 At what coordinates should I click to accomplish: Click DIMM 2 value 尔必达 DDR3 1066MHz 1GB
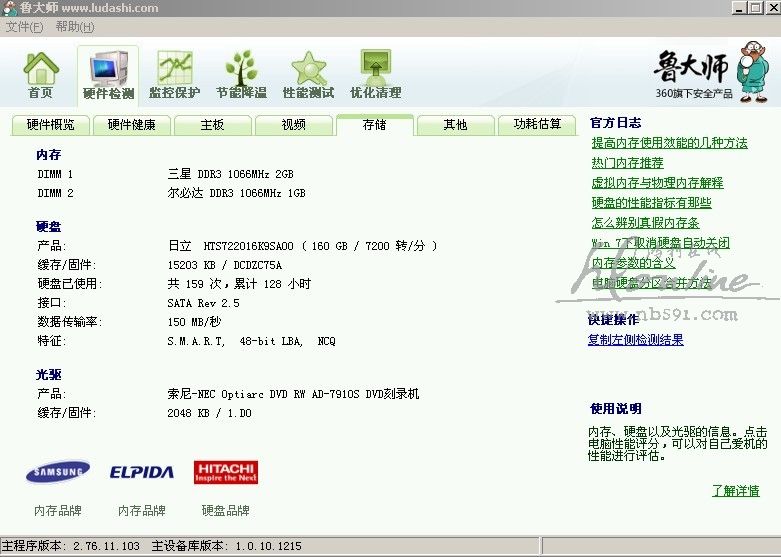click(x=236, y=193)
